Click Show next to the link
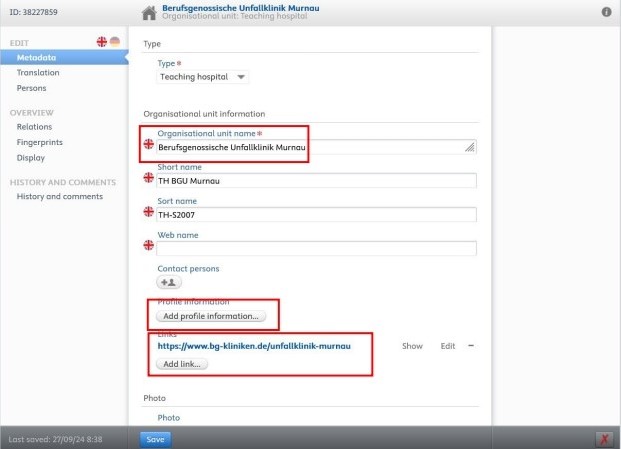This screenshot has height=449, width=621. point(412,346)
